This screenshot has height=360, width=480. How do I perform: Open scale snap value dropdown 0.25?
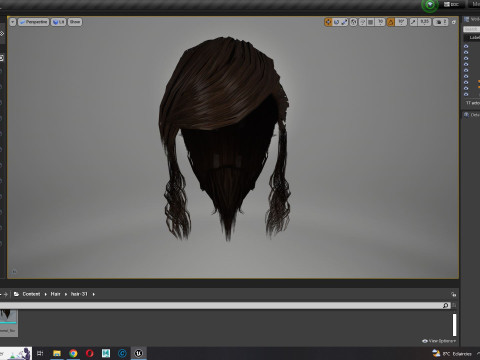pyautogui.click(x=424, y=22)
